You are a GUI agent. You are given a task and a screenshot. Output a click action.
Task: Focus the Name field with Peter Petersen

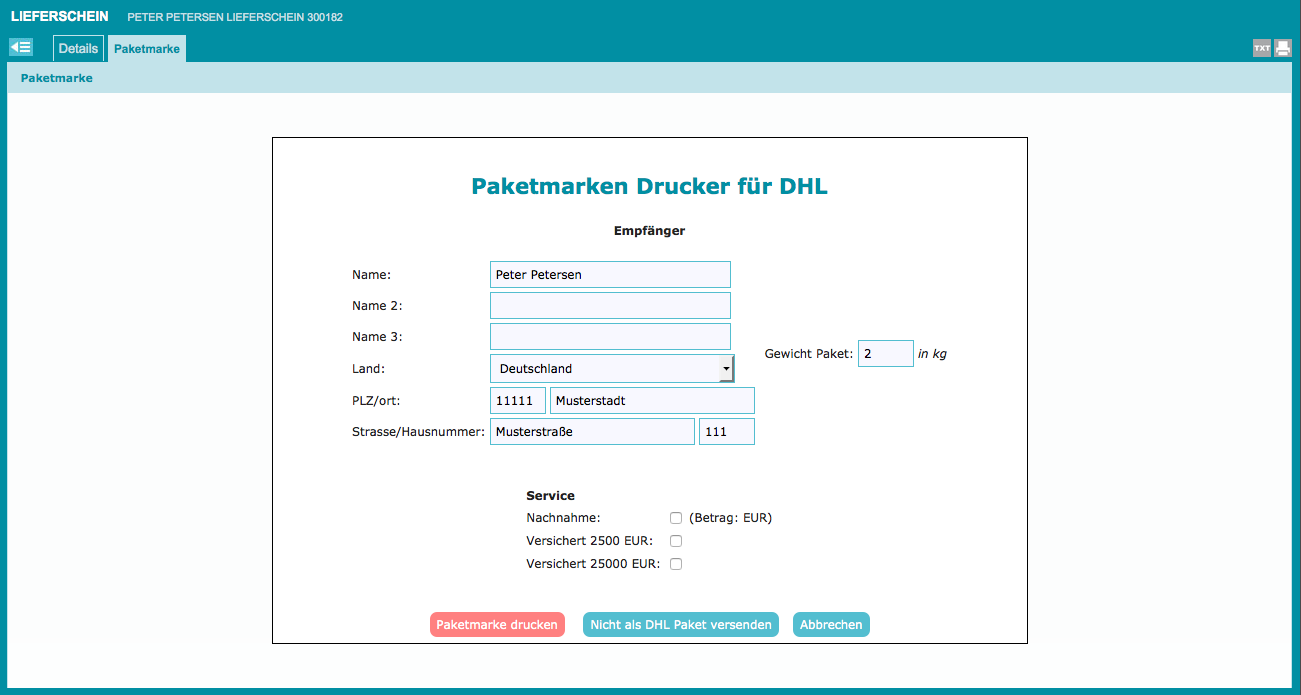click(610, 275)
